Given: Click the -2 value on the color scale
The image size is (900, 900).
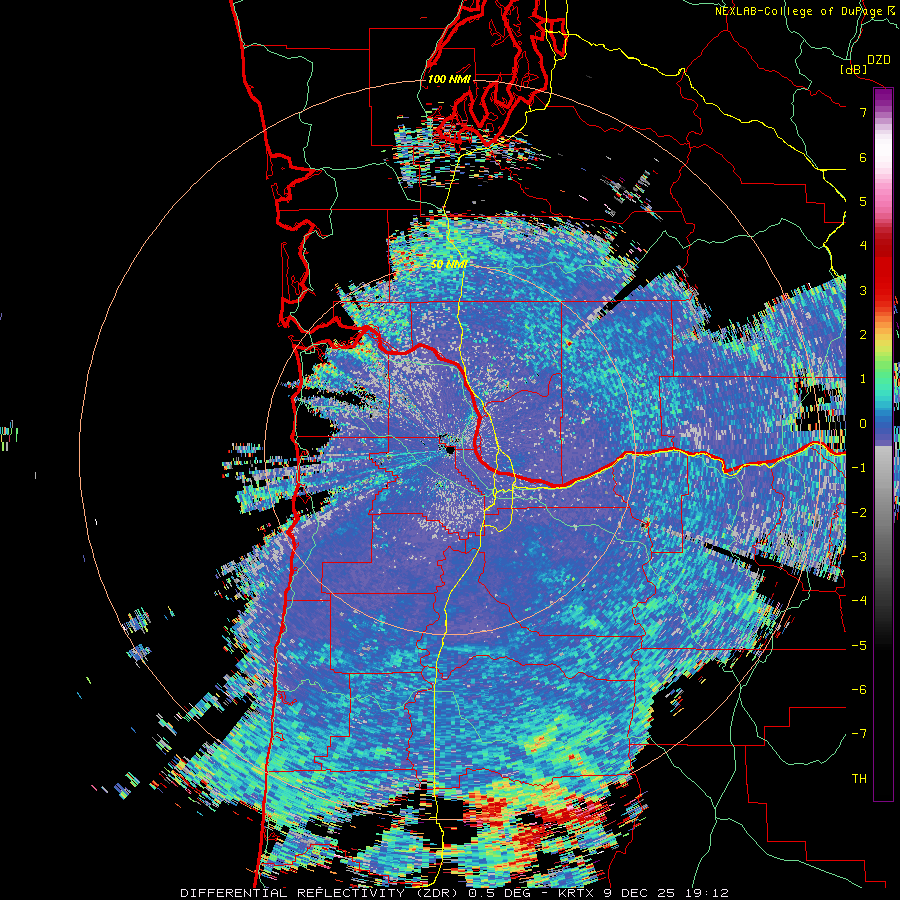Looking at the screenshot, I should (x=859, y=513).
